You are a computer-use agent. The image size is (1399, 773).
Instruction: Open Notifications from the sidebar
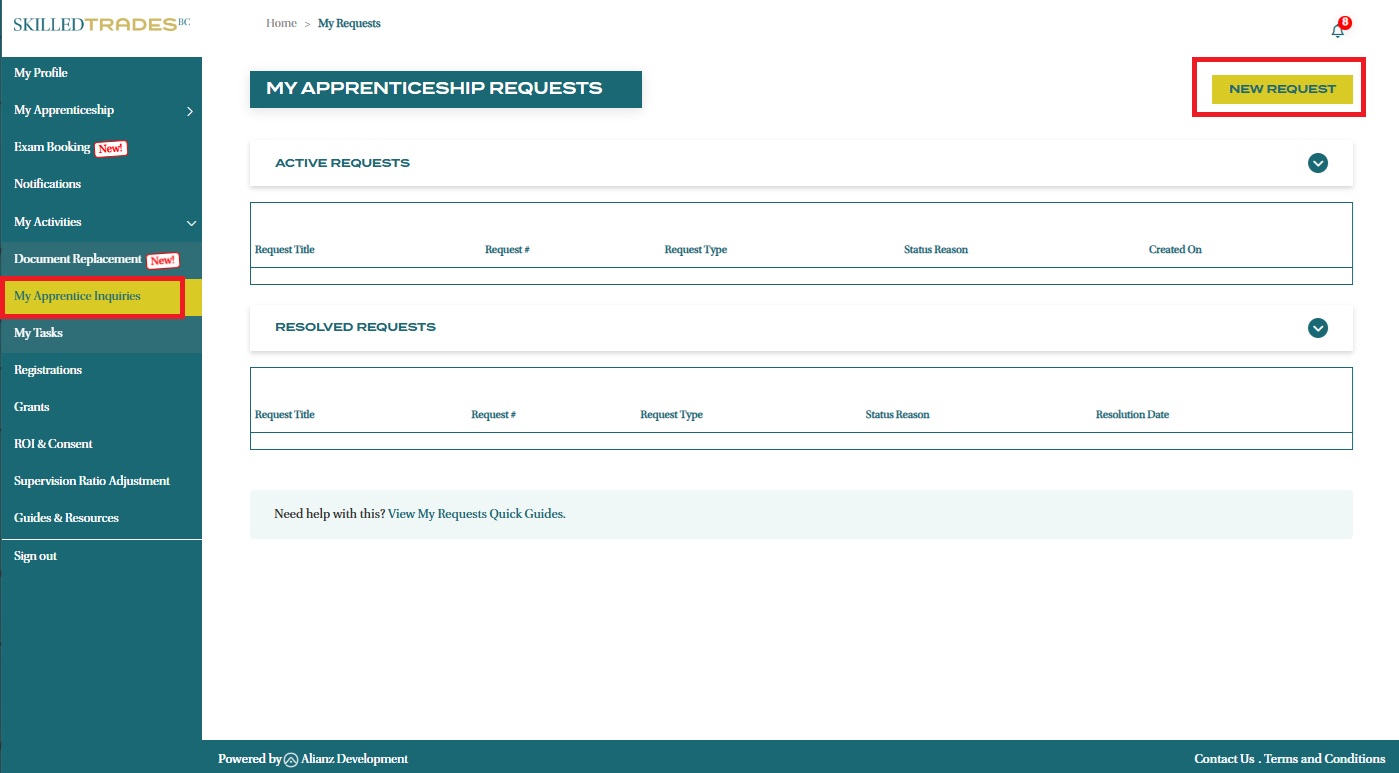[x=47, y=184]
